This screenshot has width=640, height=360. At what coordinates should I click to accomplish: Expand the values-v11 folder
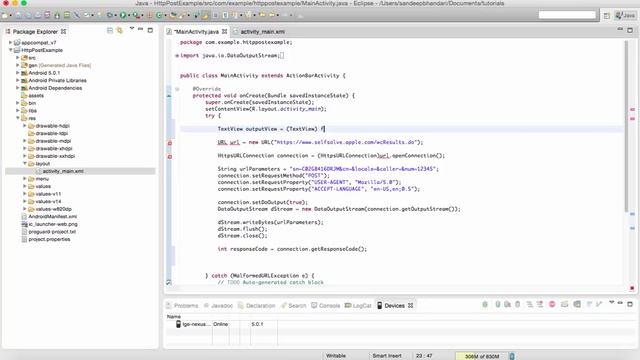click(25, 194)
